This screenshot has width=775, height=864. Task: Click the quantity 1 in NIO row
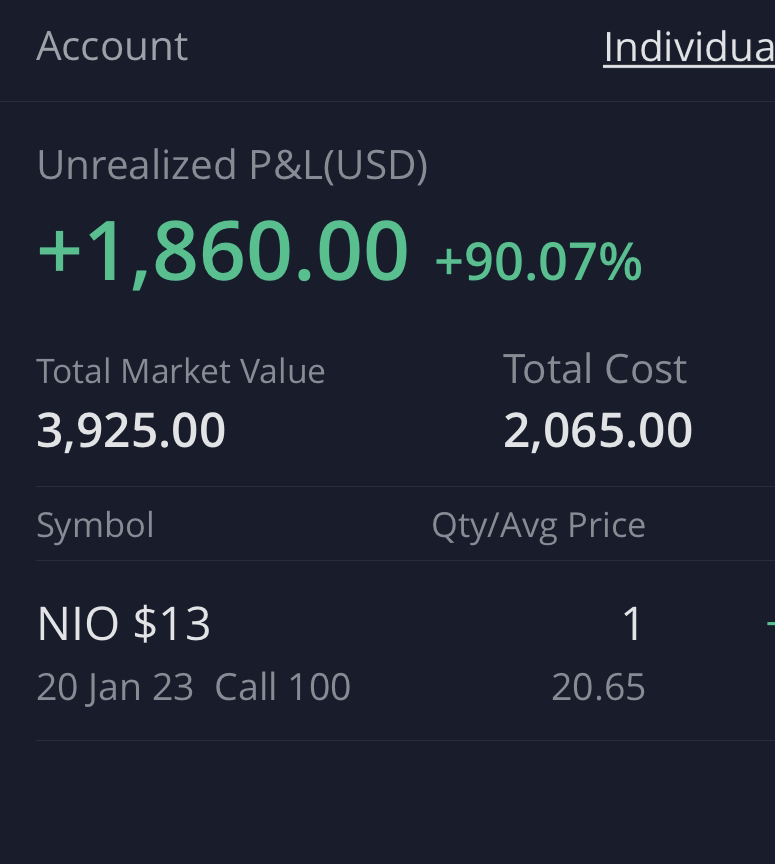[x=632, y=624]
